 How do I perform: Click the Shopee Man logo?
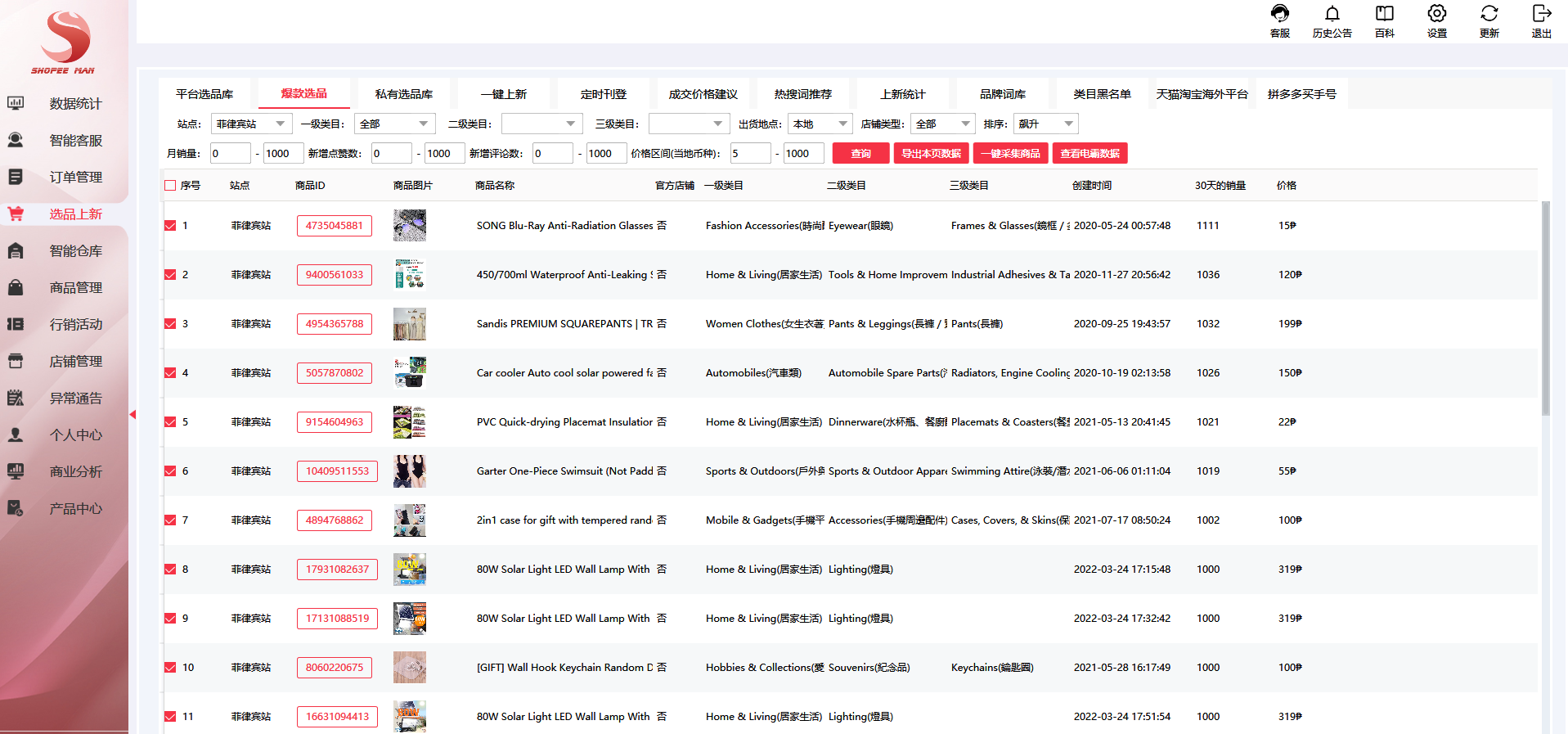[x=64, y=41]
